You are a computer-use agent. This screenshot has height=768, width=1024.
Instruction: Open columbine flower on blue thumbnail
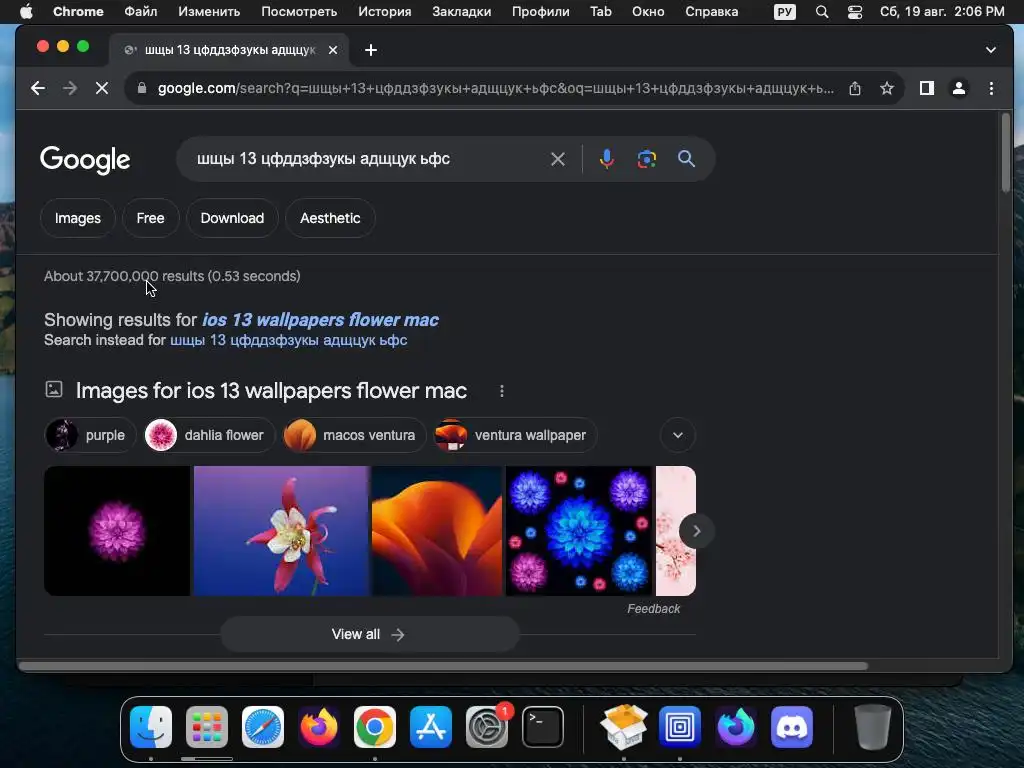click(281, 531)
